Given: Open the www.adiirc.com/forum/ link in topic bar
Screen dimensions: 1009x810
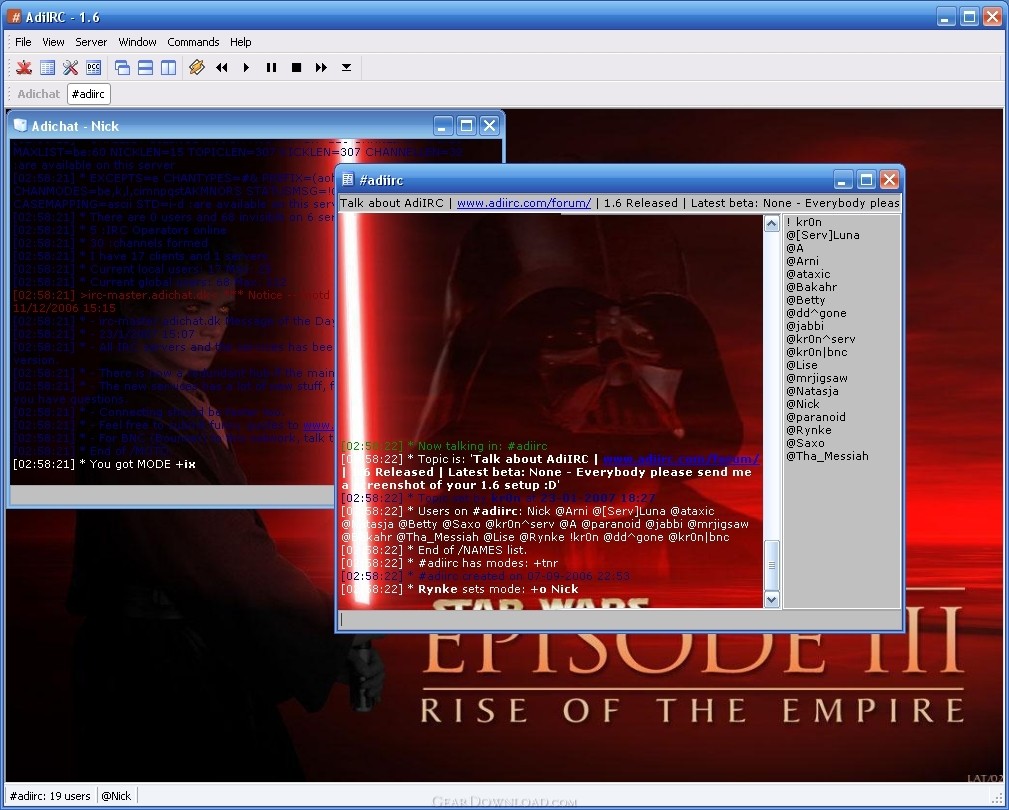Looking at the screenshot, I should point(524,203).
